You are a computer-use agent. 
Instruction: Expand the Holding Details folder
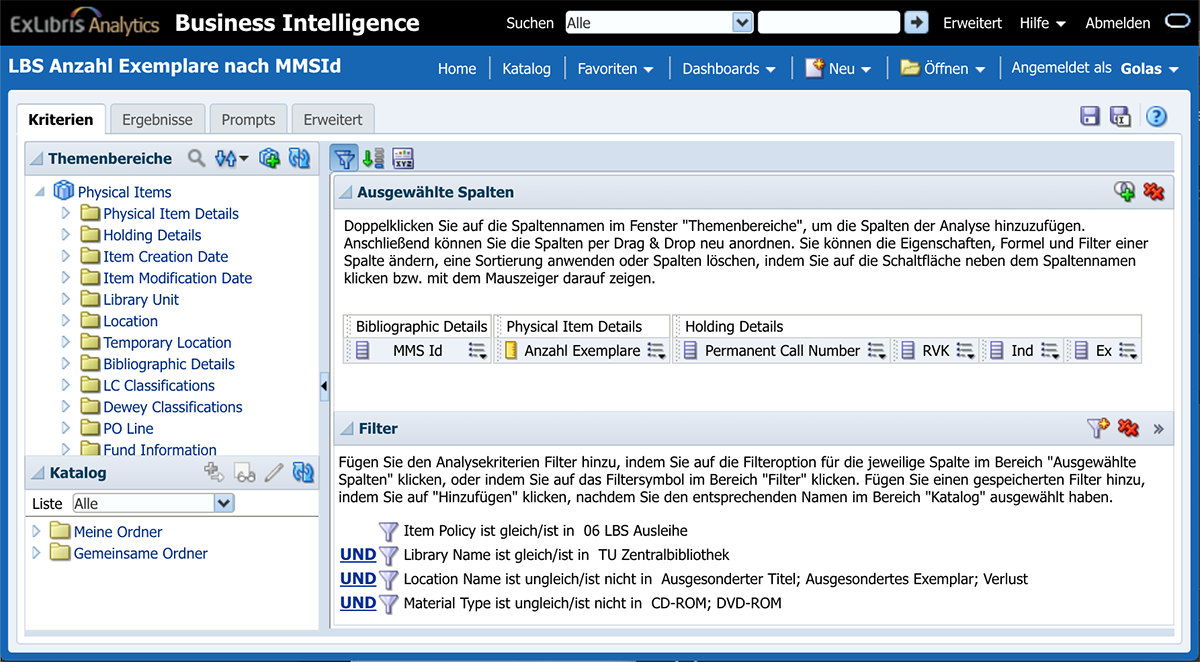coord(66,235)
